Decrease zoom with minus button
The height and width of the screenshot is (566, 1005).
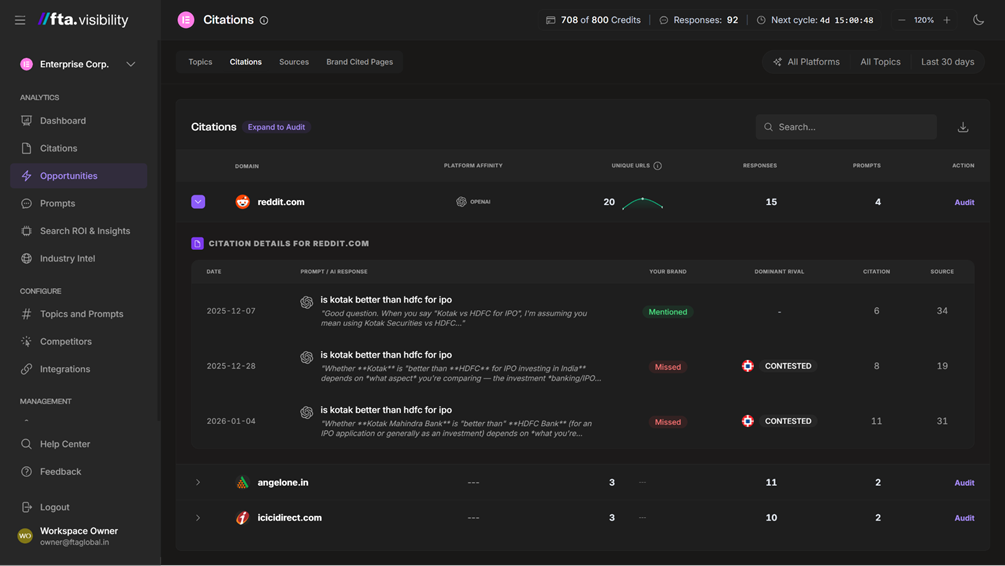901,21
